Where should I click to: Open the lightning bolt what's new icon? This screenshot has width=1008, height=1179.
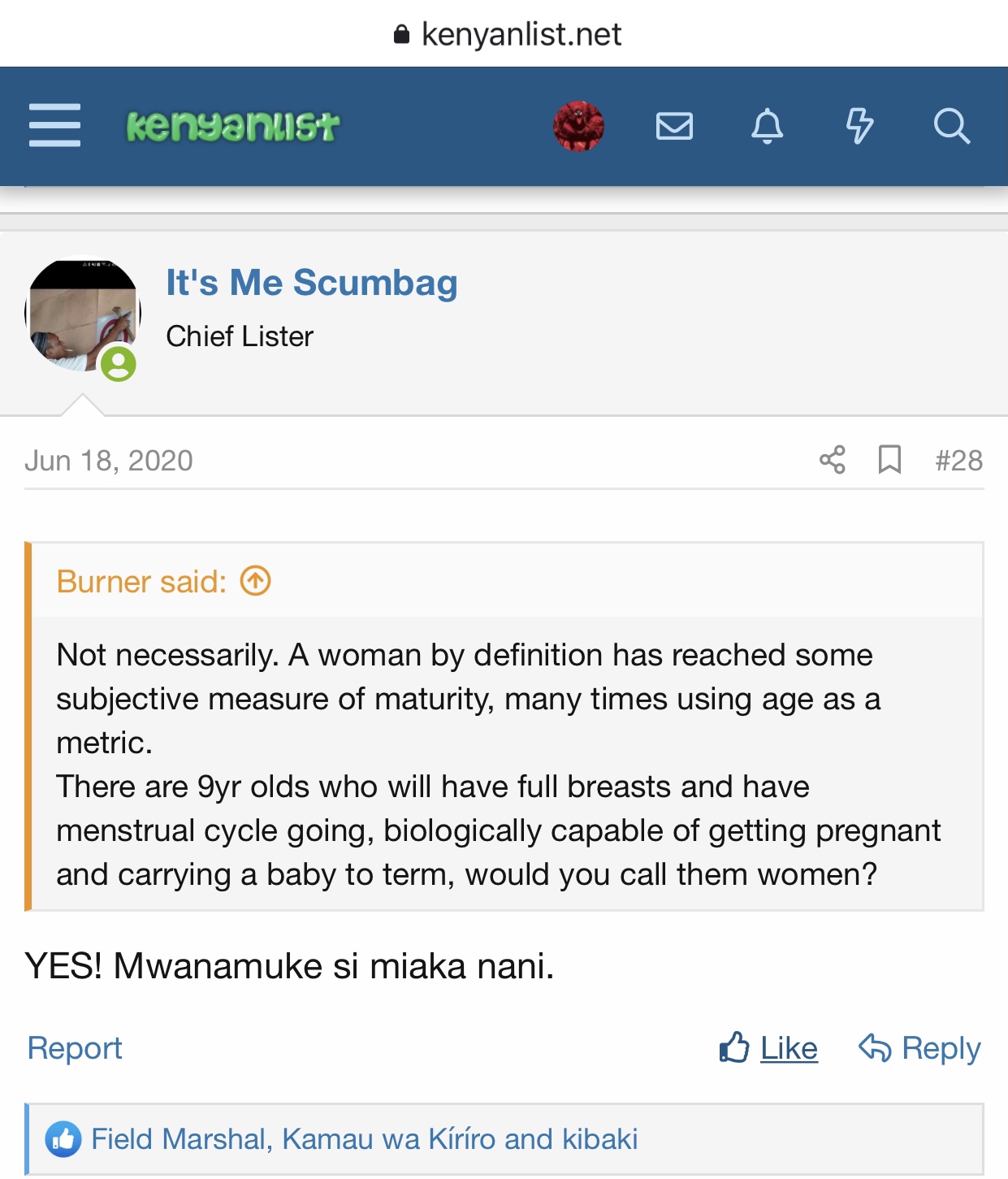coord(859,126)
